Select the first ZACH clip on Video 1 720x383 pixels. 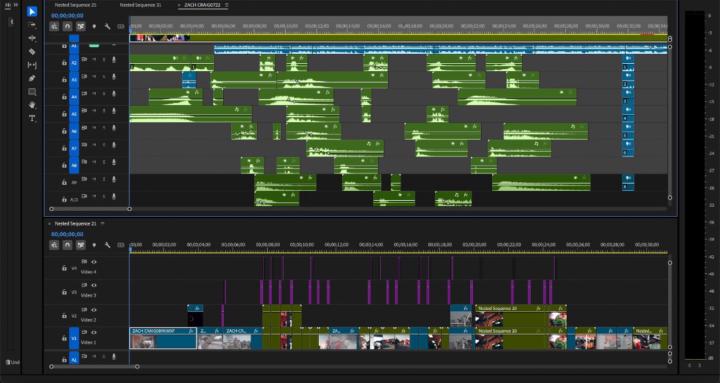click(x=163, y=338)
